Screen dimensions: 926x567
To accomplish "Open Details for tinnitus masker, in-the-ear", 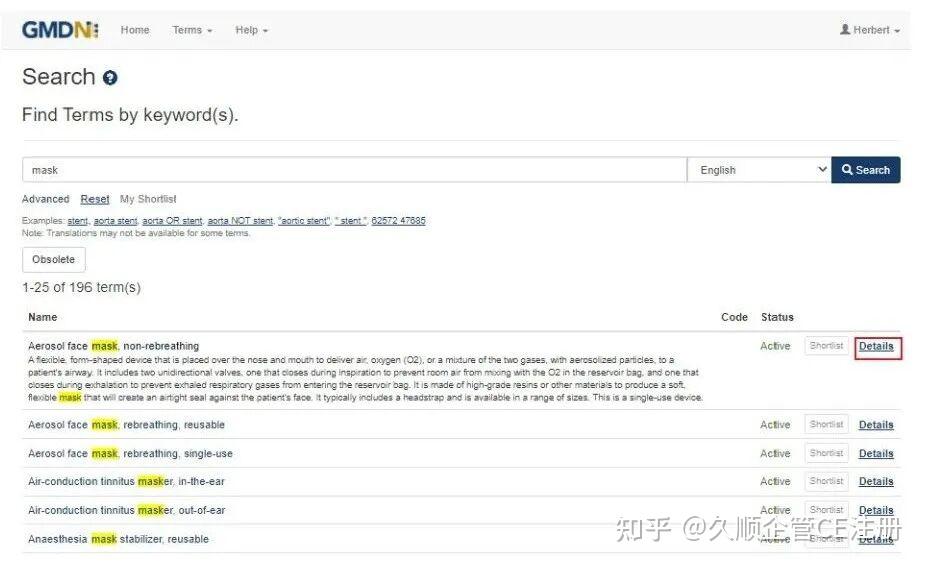I will click(x=876, y=481).
